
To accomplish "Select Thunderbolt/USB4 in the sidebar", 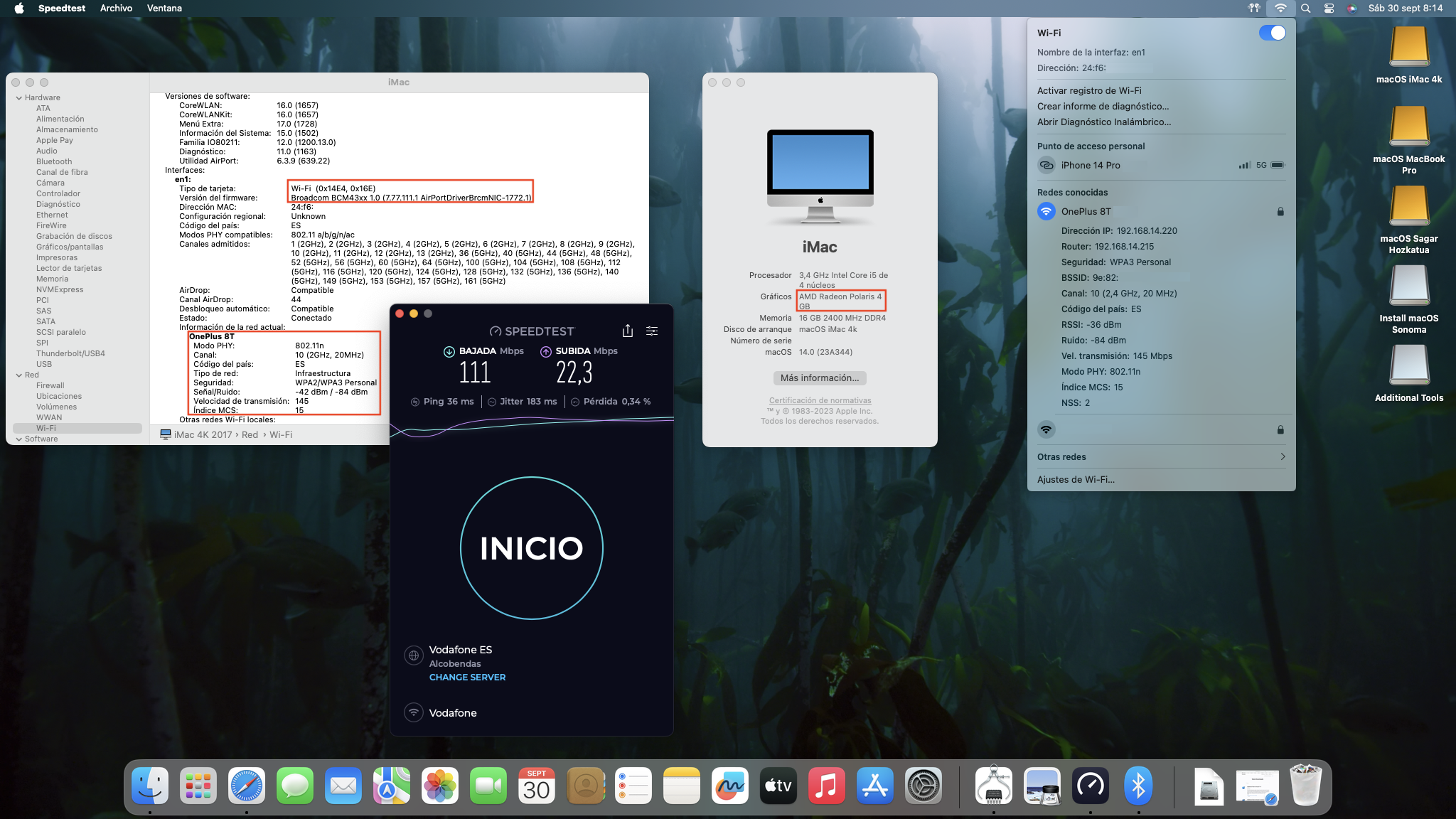I will point(70,353).
